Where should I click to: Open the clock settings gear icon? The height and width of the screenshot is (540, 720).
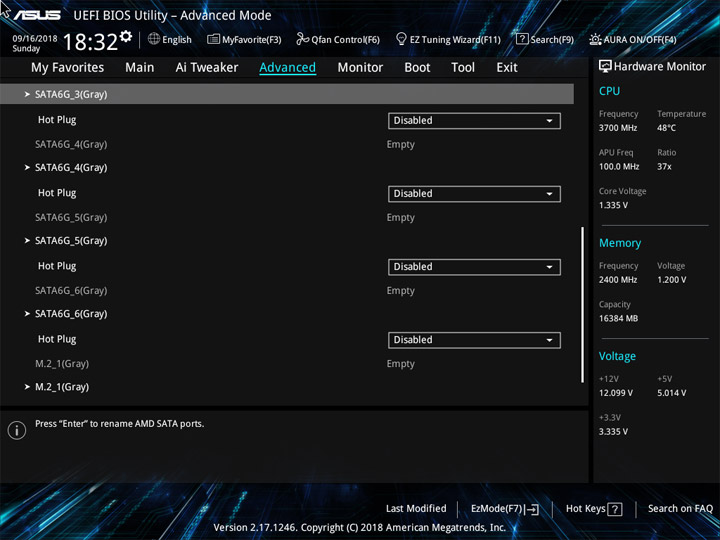point(126,36)
